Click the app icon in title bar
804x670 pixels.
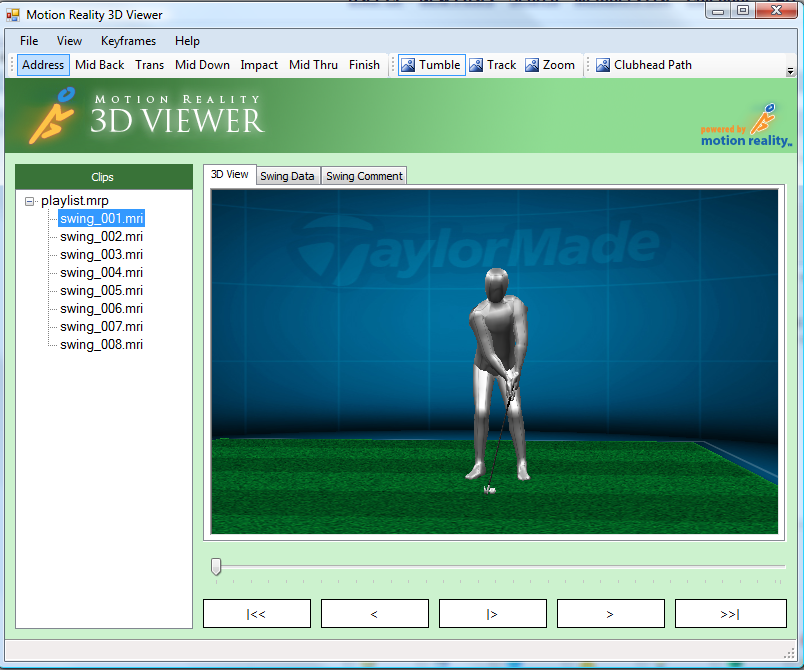click(13, 15)
